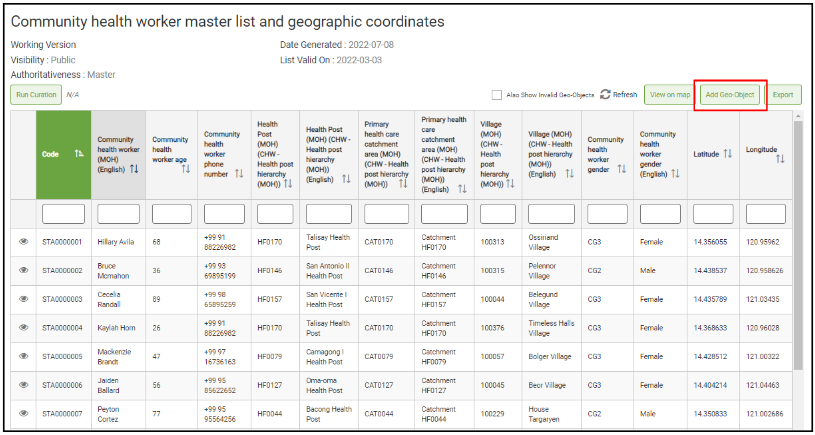Click eye icon for STA0000004 row
This screenshot has height=435, width=815.
(23, 327)
